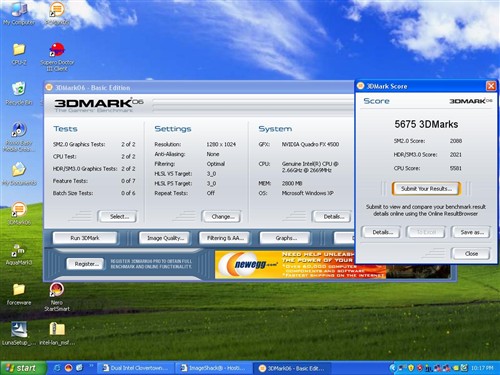Open the CPU-Z folder icon
This screenshot has width=500, height=375.
[x=19, y=53]
